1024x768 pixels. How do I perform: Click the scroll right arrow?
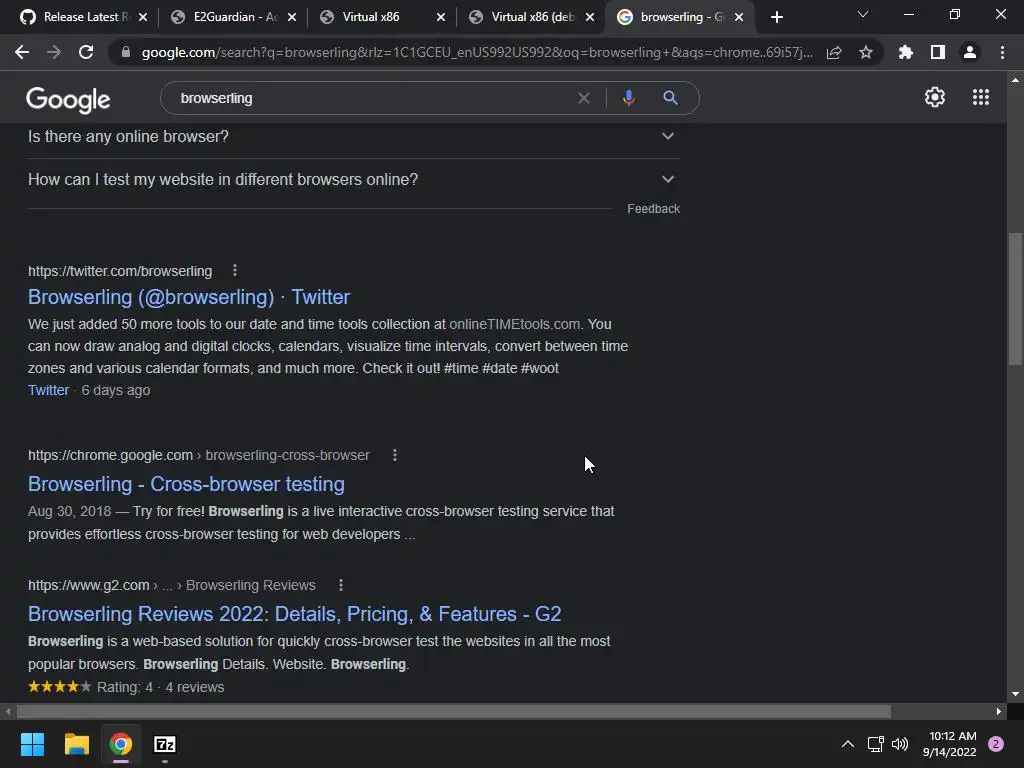click(x=999, y=711)
